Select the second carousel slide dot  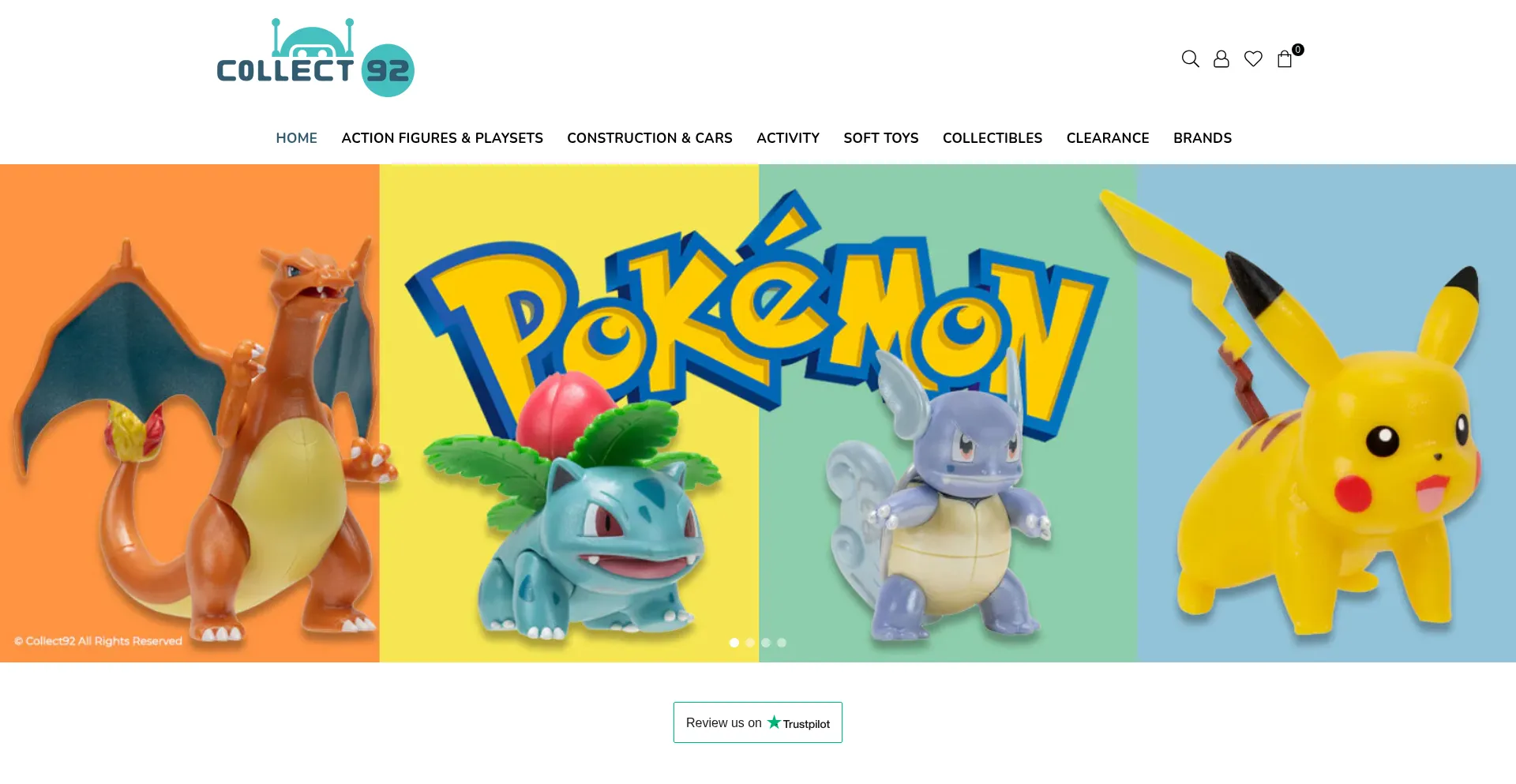750,643
